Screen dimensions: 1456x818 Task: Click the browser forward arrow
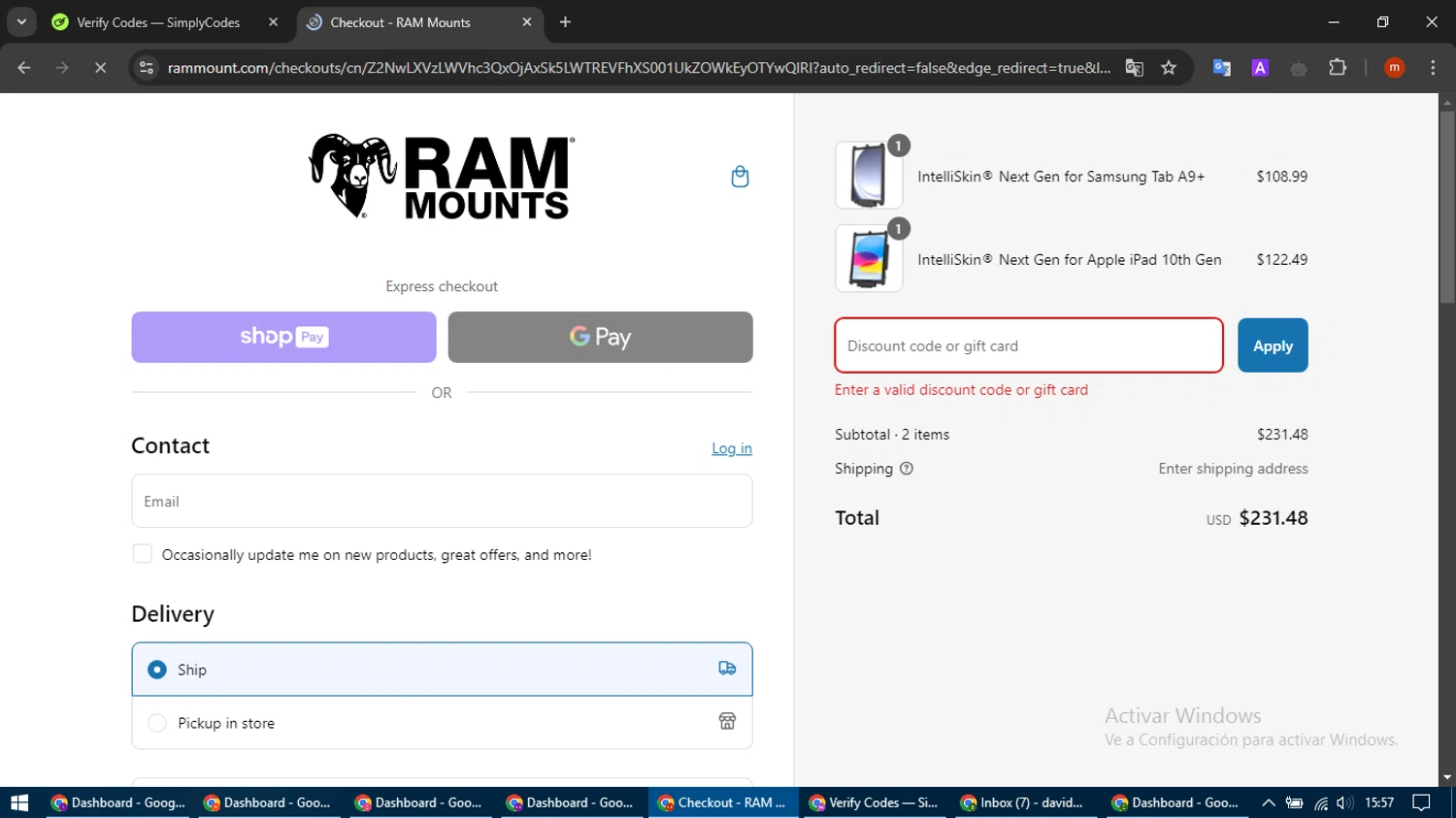tap(62, 68)
